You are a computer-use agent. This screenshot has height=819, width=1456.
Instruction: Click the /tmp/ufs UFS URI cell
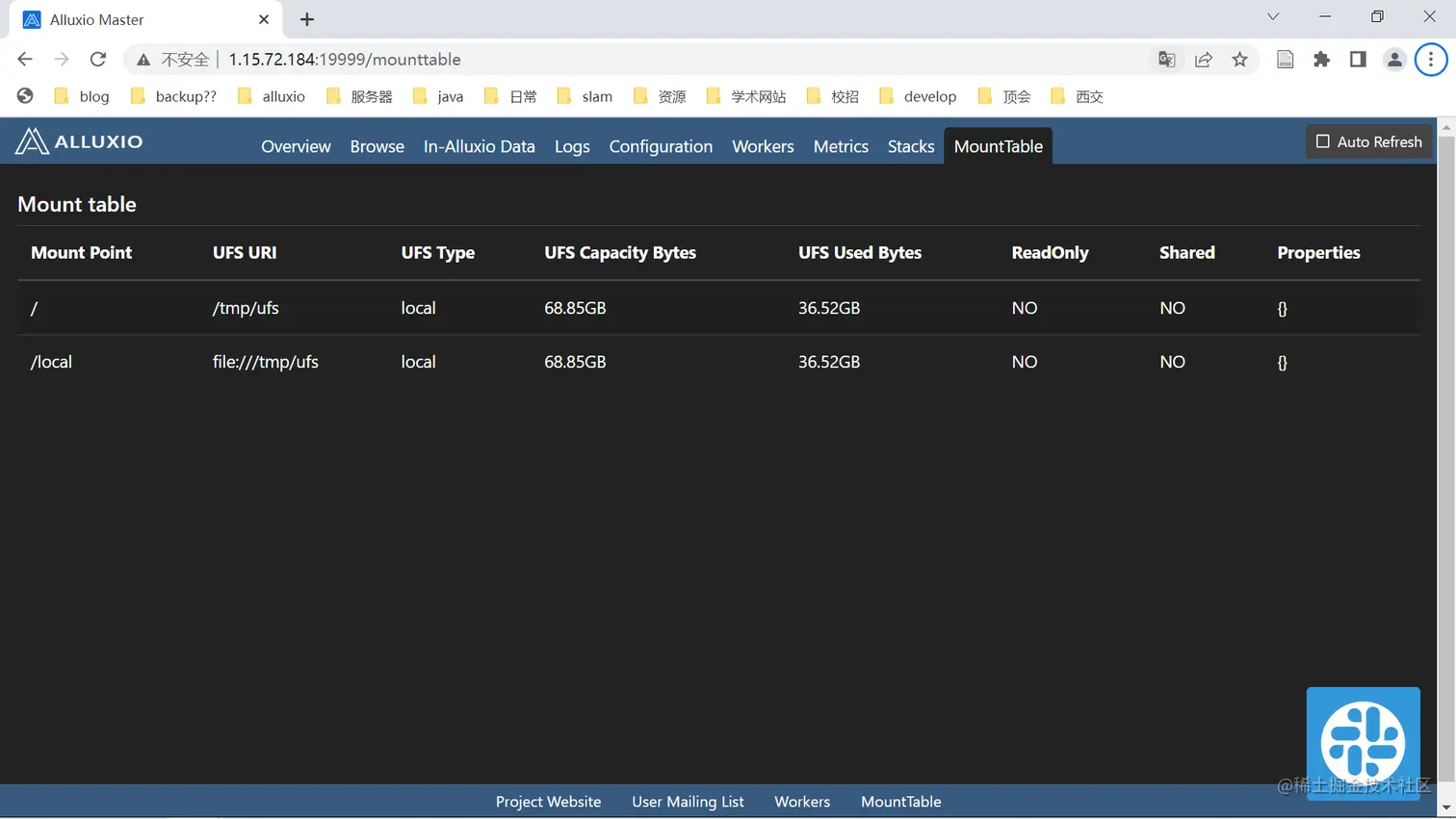click(246, 308)
